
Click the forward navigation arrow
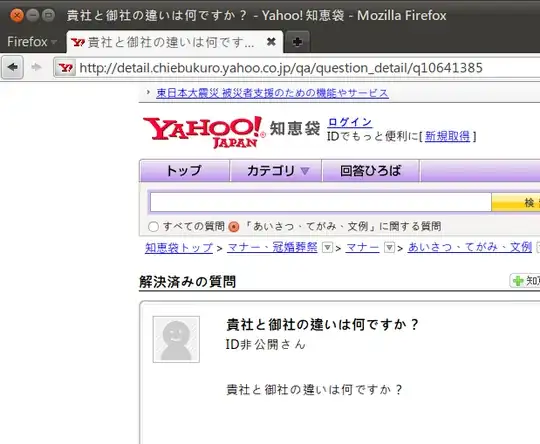point(36,67)
